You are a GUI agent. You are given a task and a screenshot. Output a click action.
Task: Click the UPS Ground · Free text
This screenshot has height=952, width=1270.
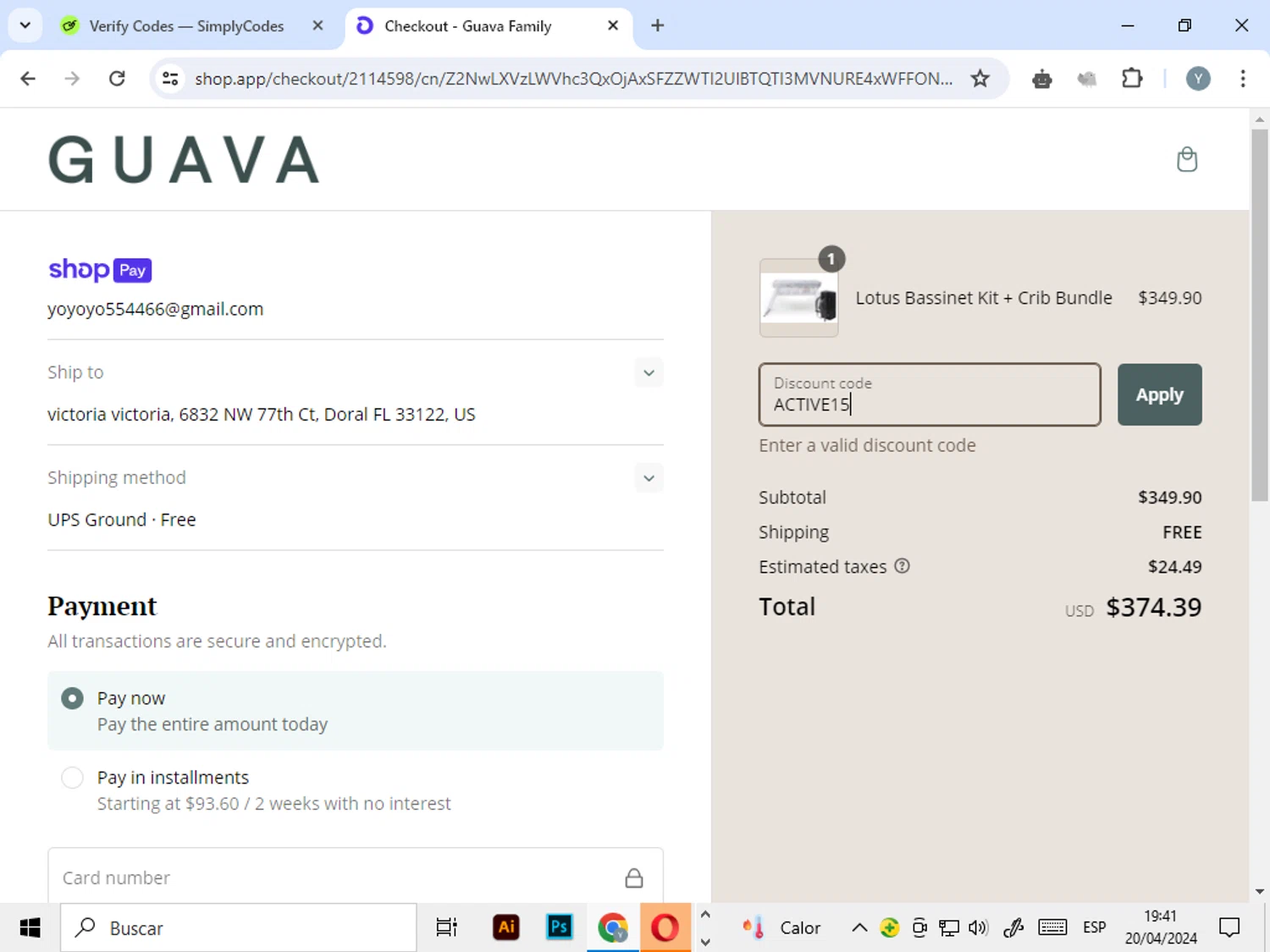pyautogui.click(x=122, y=520)
